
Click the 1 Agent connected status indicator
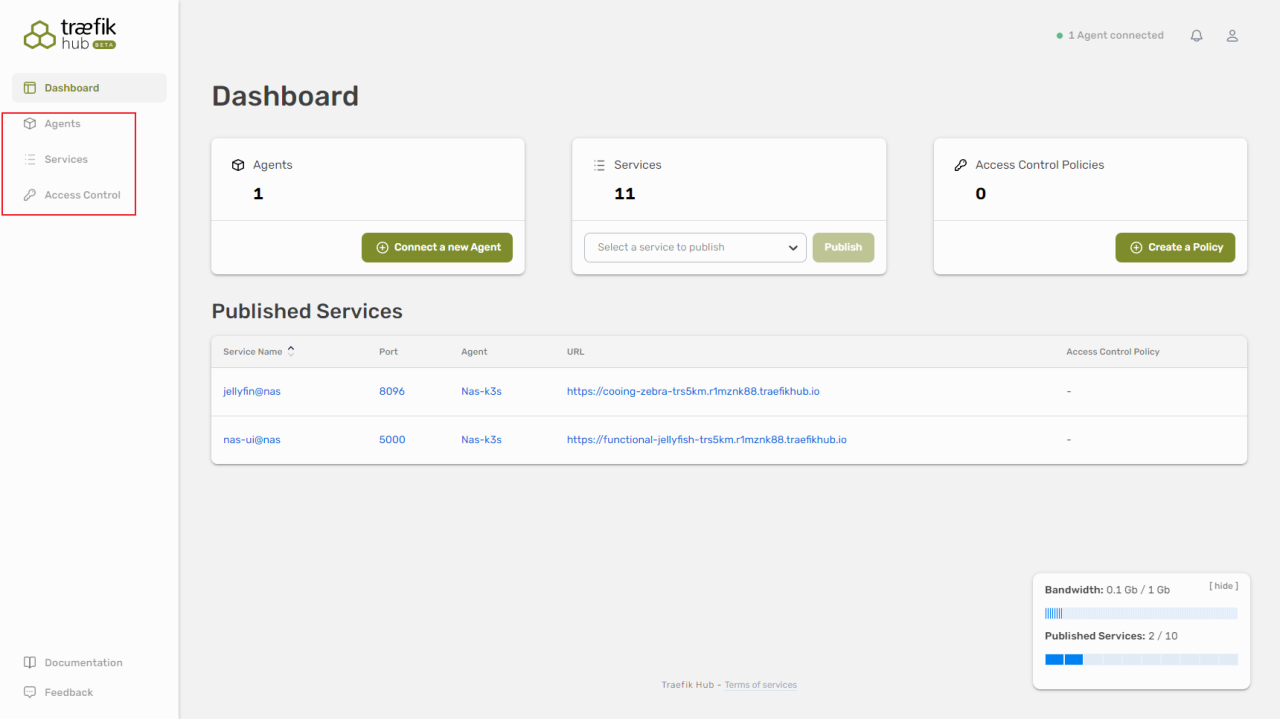point(1110,36)
